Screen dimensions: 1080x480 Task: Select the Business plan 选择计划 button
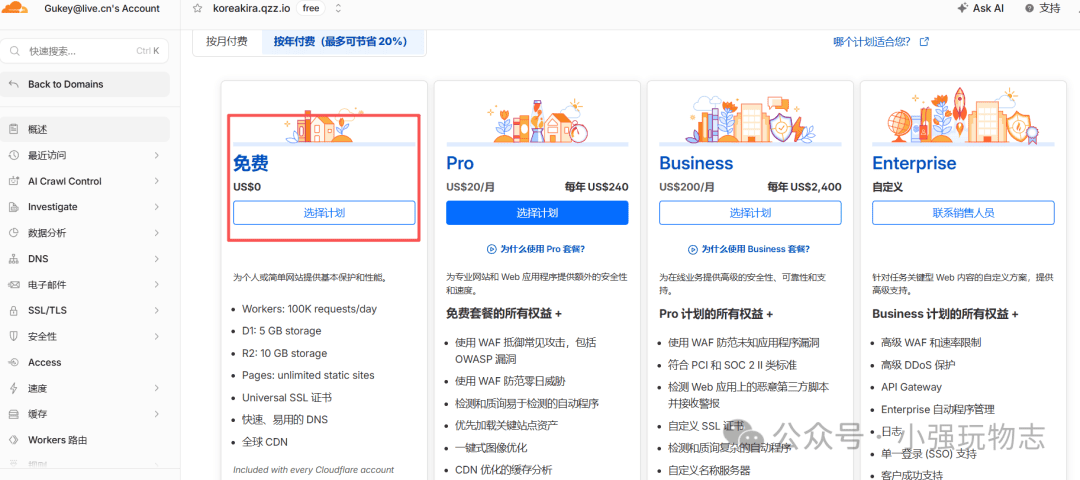[x=750, y=213]
